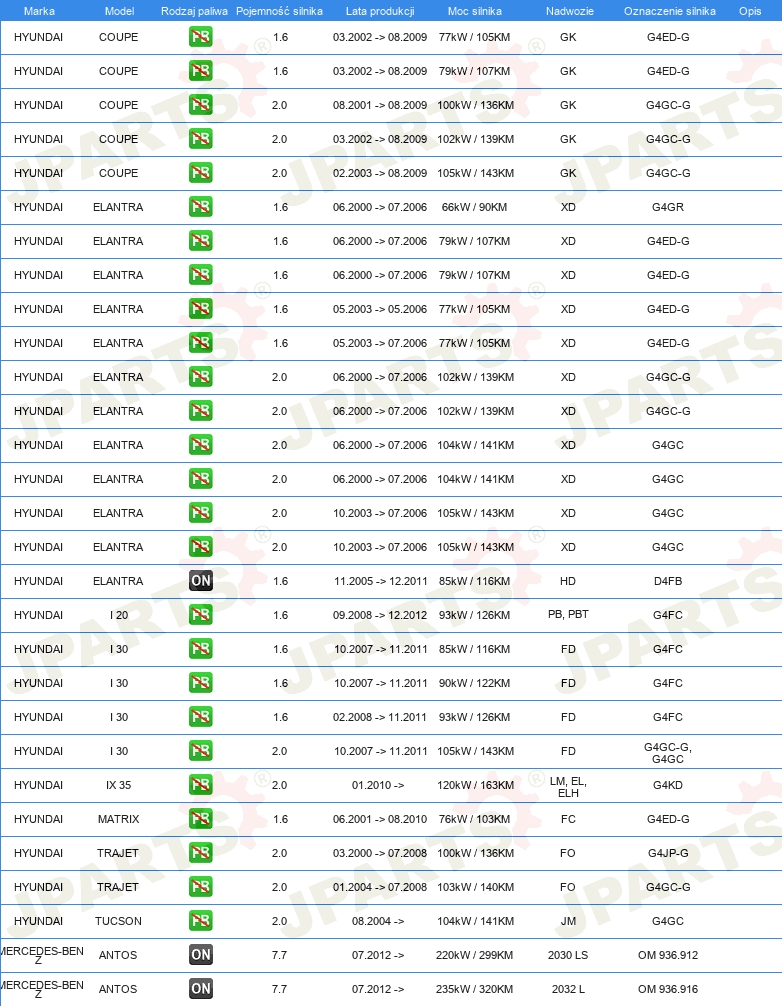The height and width of the screenshot is (1006, 782).
Task: Click the petrol icon in the ELANTRA G4GR row
Action: click(x=201, y=207)
